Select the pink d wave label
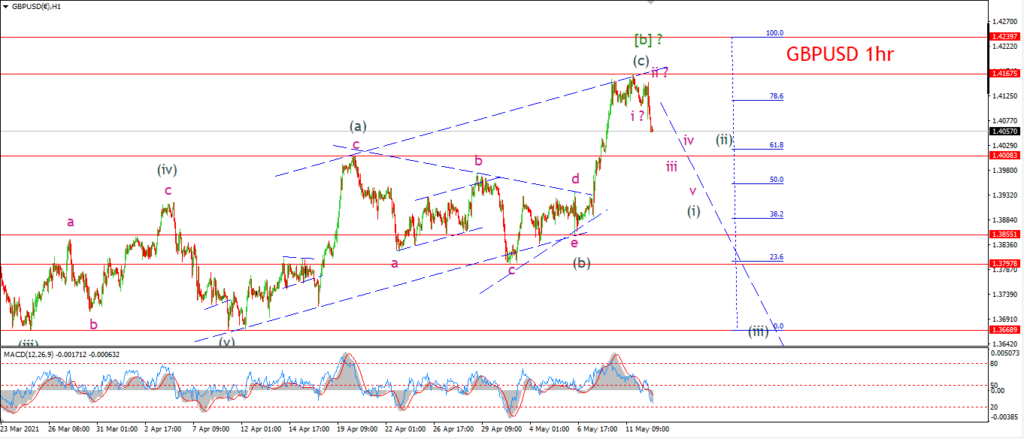Viewport: 1024px width, 439px height. click(x=575, y=178)
